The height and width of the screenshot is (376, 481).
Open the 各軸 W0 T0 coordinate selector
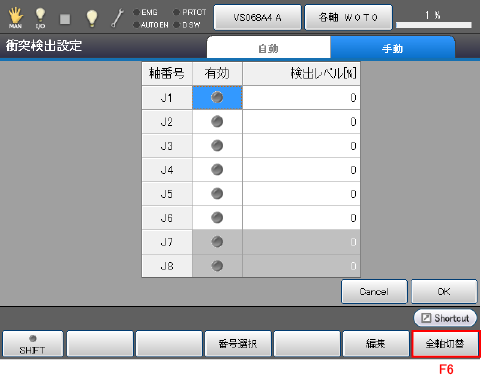click(x=348, y=17)
